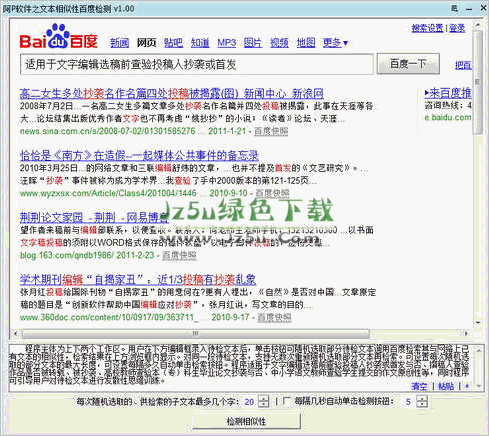Image resolution: width=489 pixels, height=436 pixels.
Task: Minimize the 阿P软件 window
Action: click(469, 9)
